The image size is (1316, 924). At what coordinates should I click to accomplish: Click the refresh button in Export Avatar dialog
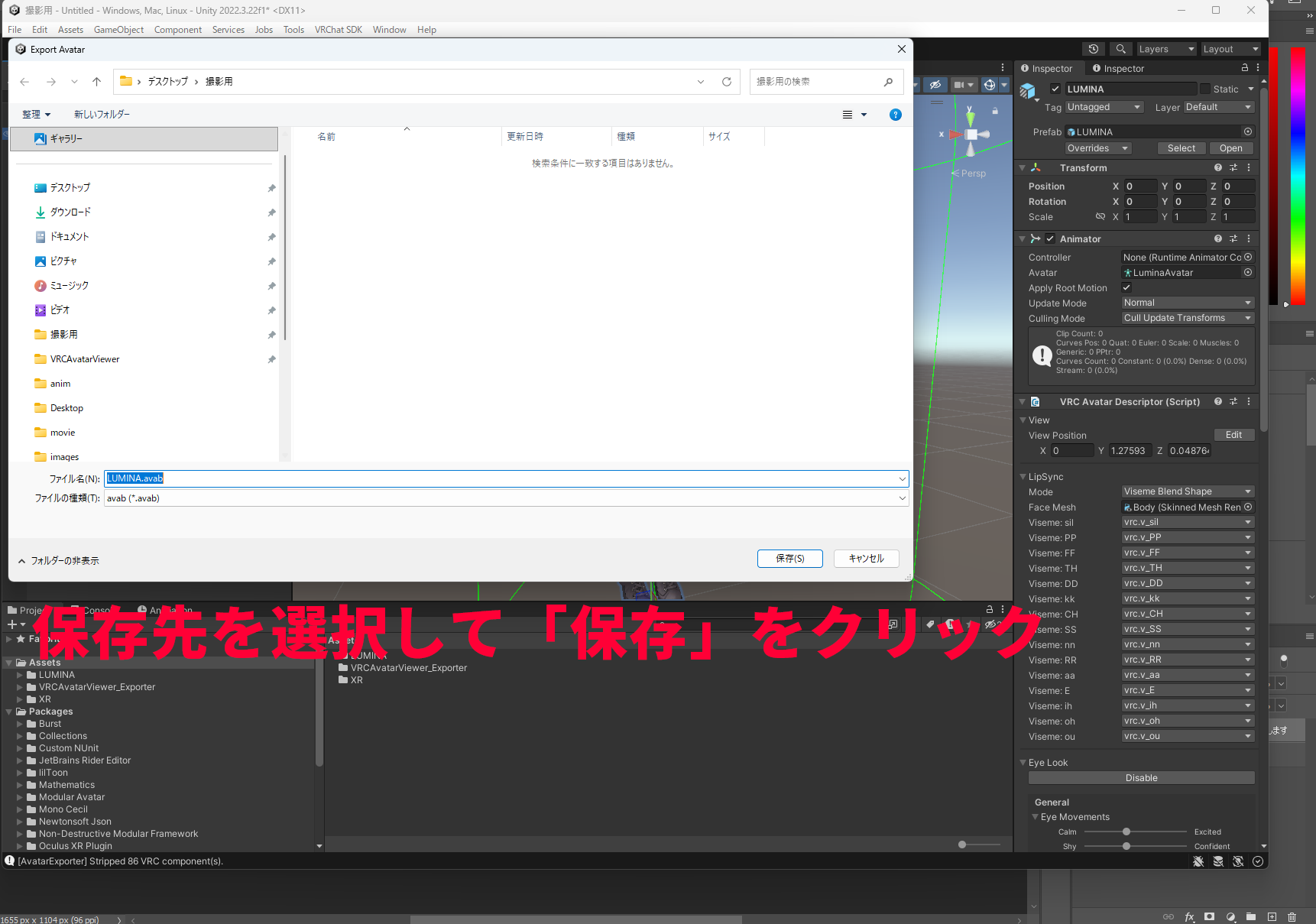click(727, 82)
